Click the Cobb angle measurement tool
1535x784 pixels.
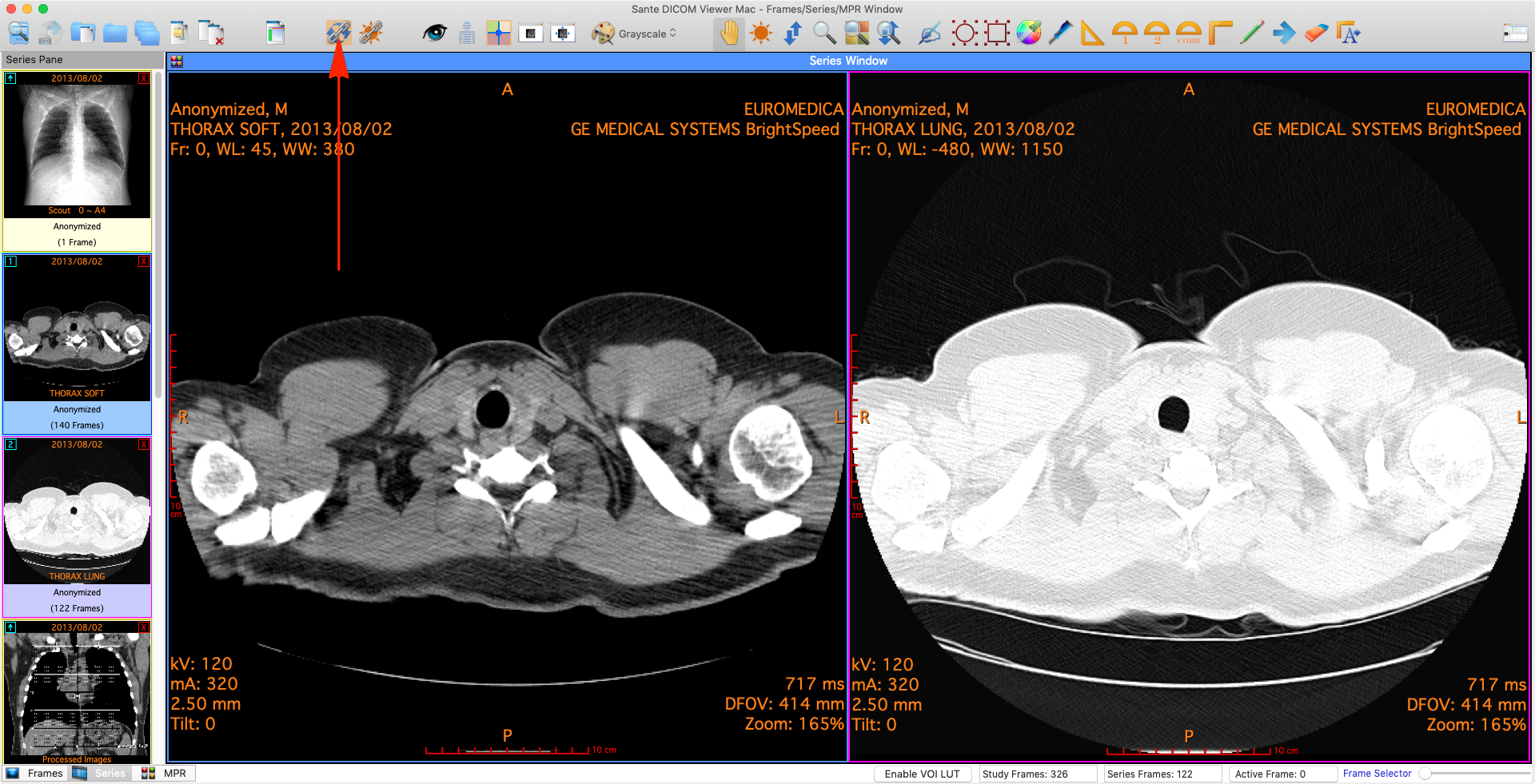coord(1188,34)
